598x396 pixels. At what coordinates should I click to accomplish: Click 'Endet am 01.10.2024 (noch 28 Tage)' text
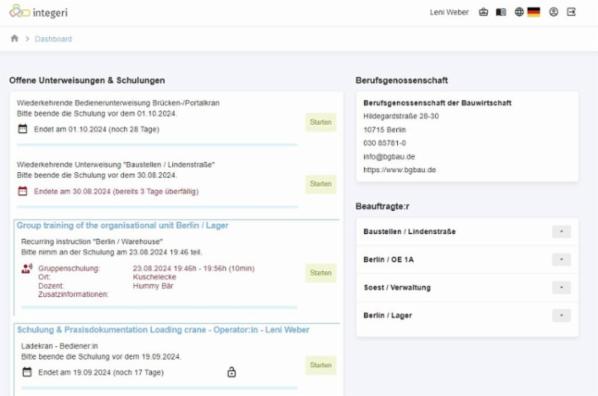click(96, 129)
